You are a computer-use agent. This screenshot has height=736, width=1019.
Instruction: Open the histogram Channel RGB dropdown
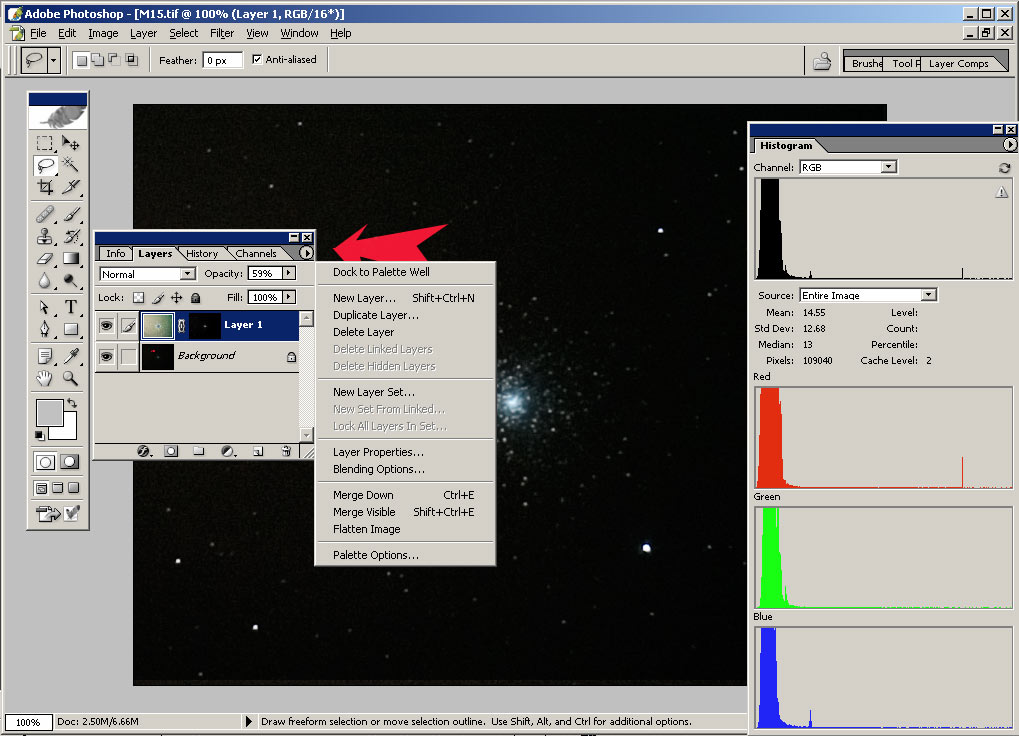pos(848,168)
